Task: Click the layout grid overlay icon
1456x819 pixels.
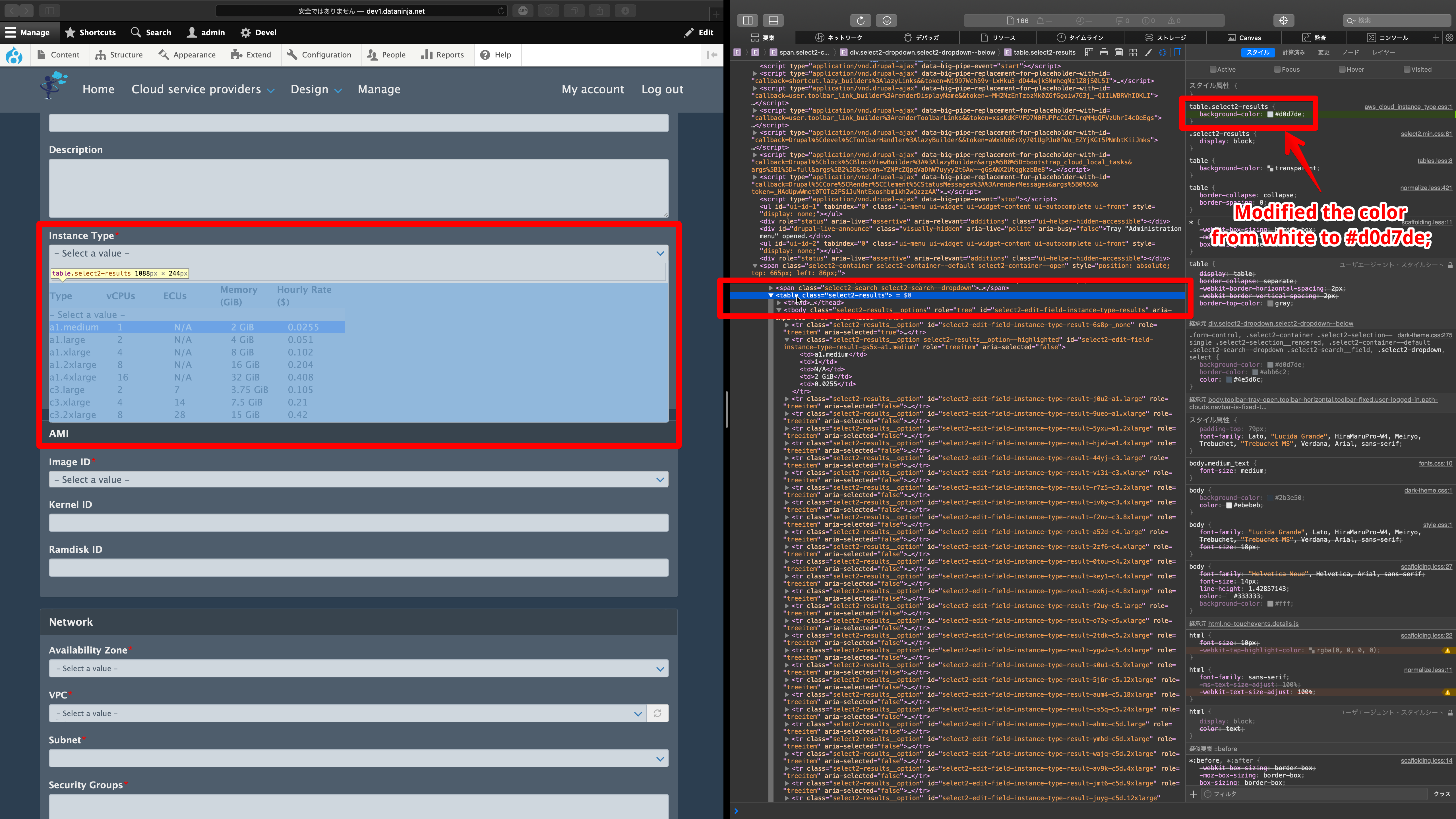Action: (x=1133, y=53)
